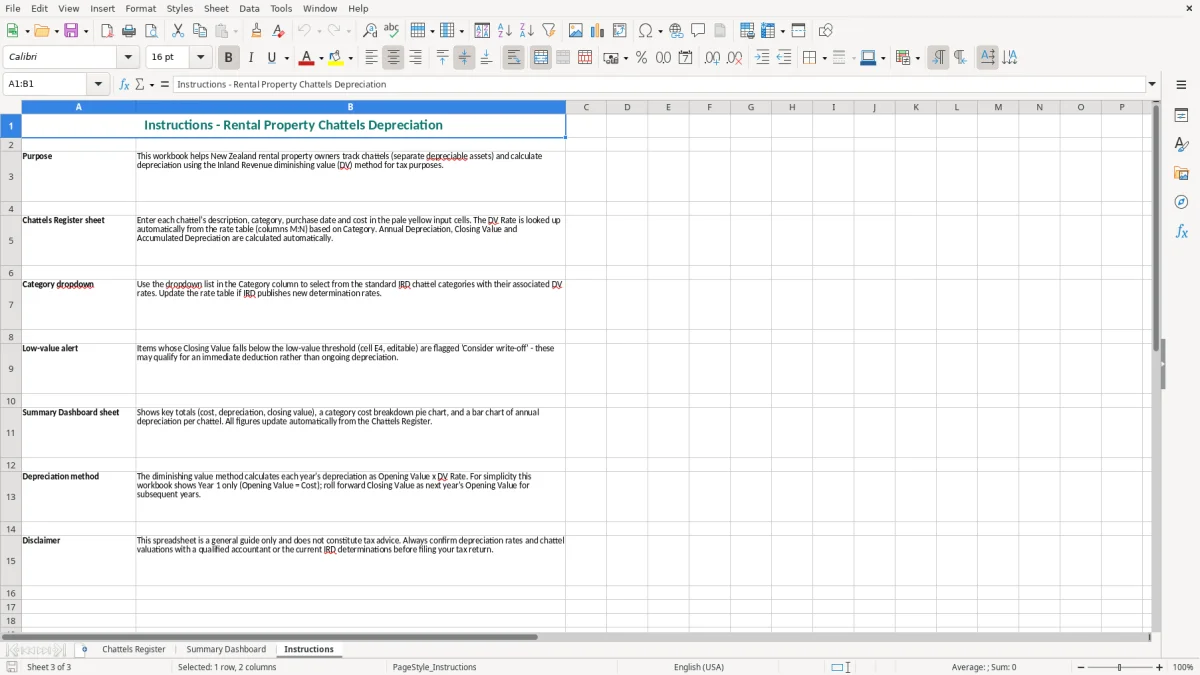1200x675 pixels.
Task: Open Function Wizard fx button
Action: pos(124,84)
